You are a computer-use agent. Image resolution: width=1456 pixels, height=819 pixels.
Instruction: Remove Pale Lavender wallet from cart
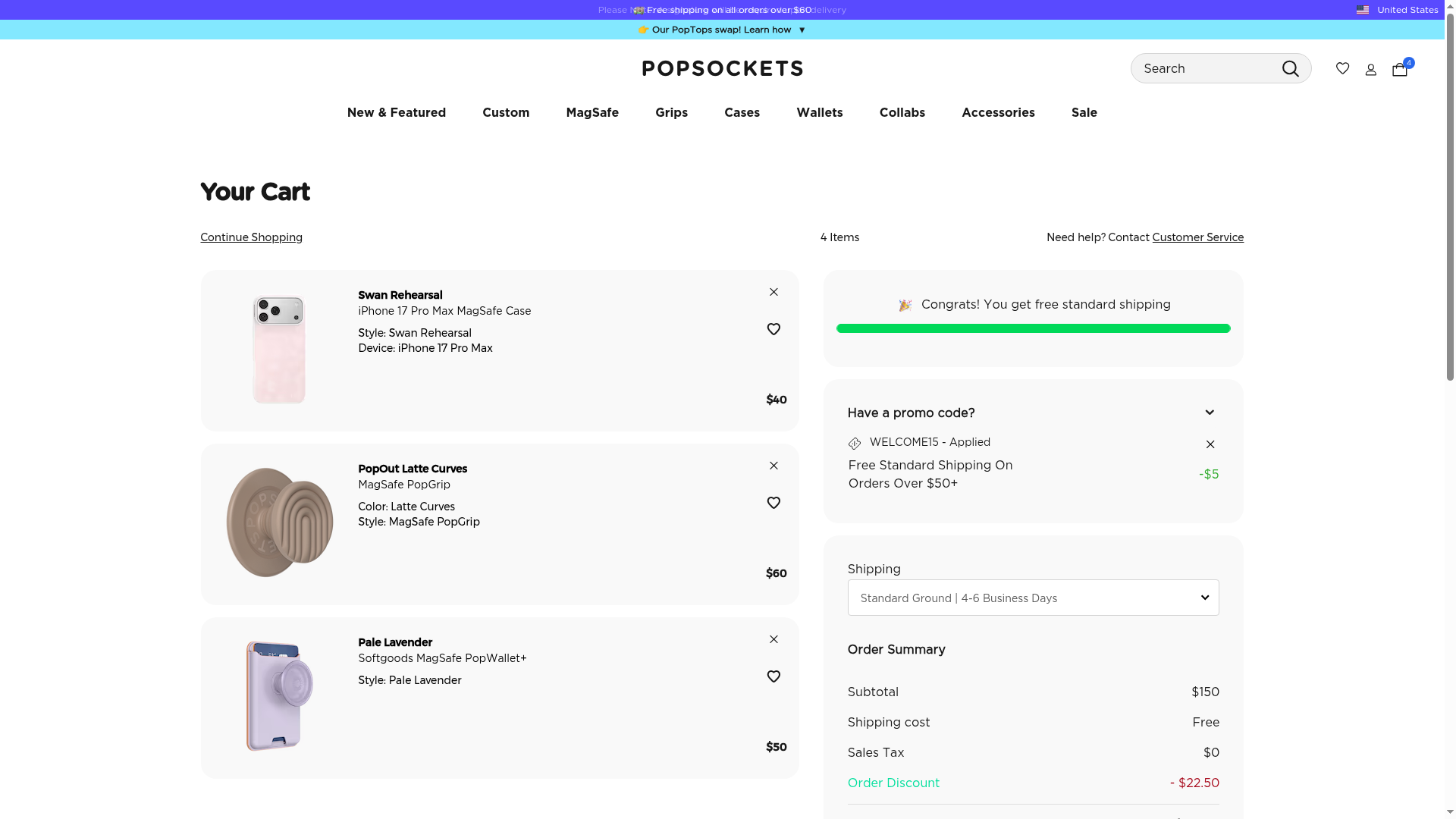773,639
